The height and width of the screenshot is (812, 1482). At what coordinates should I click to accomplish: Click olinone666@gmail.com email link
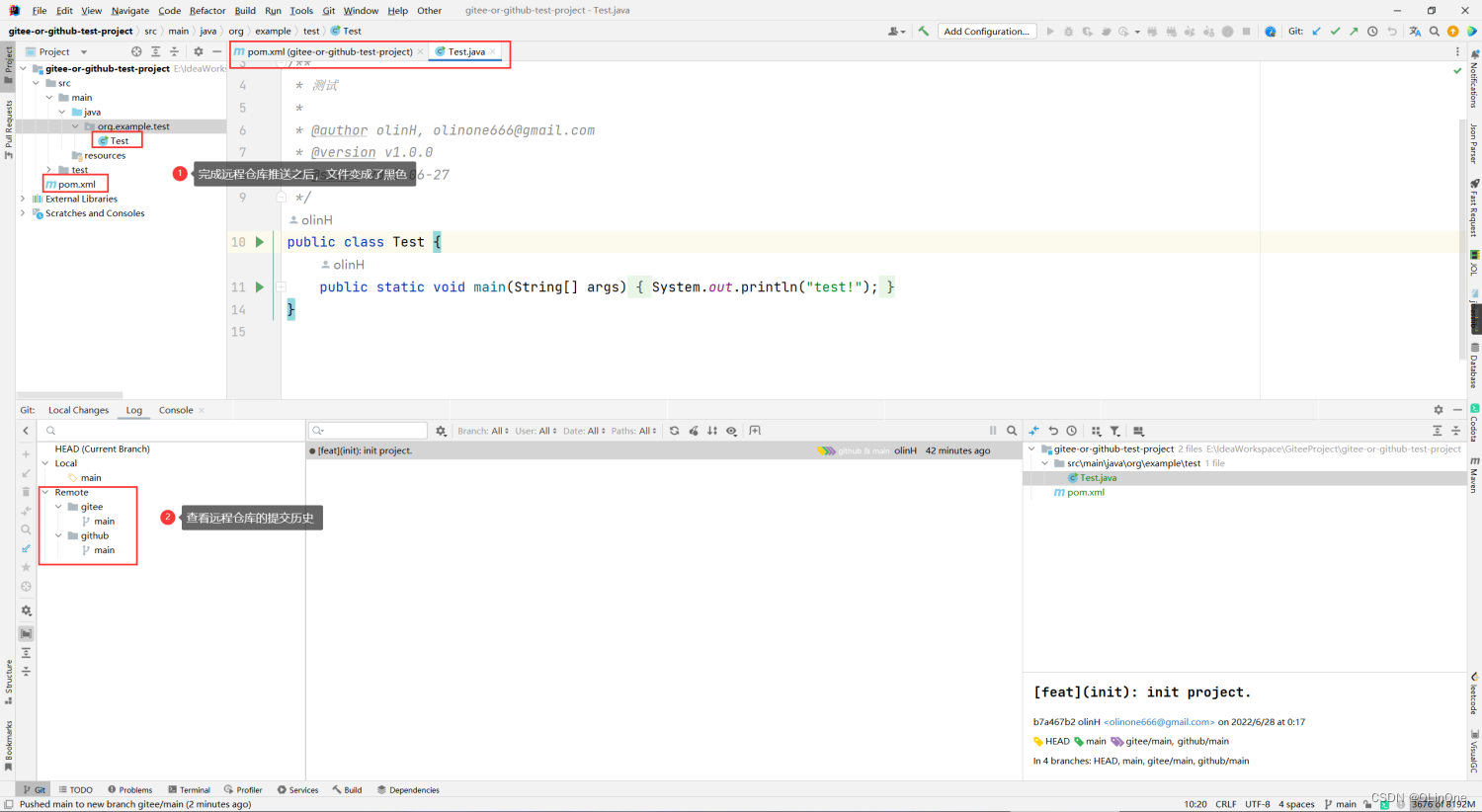1159,722
